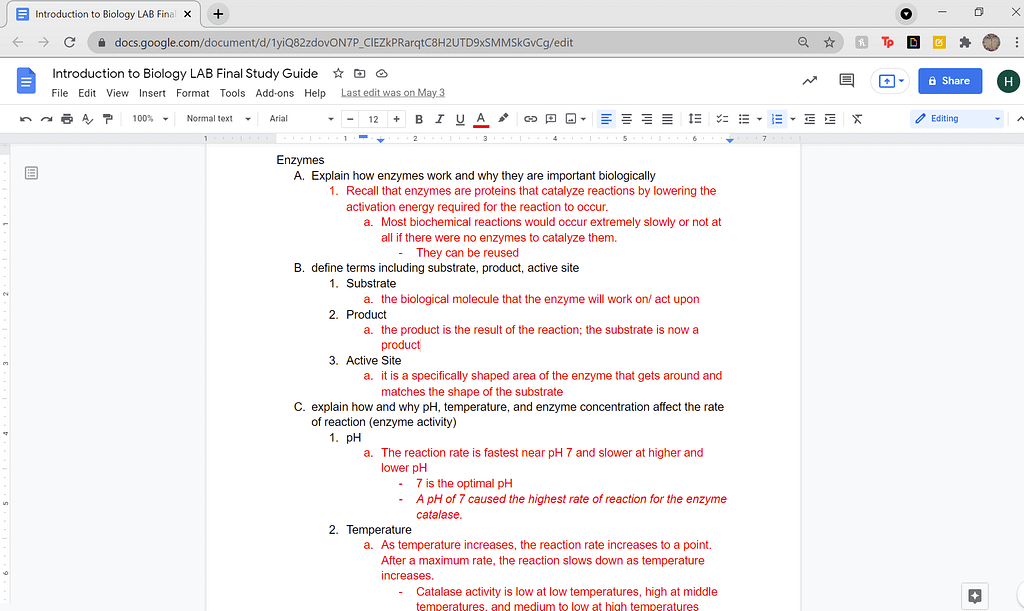This screenshot has width=1024, height=611.
Task: Open the Add-ons menu
Action: (x=274, y=93)
